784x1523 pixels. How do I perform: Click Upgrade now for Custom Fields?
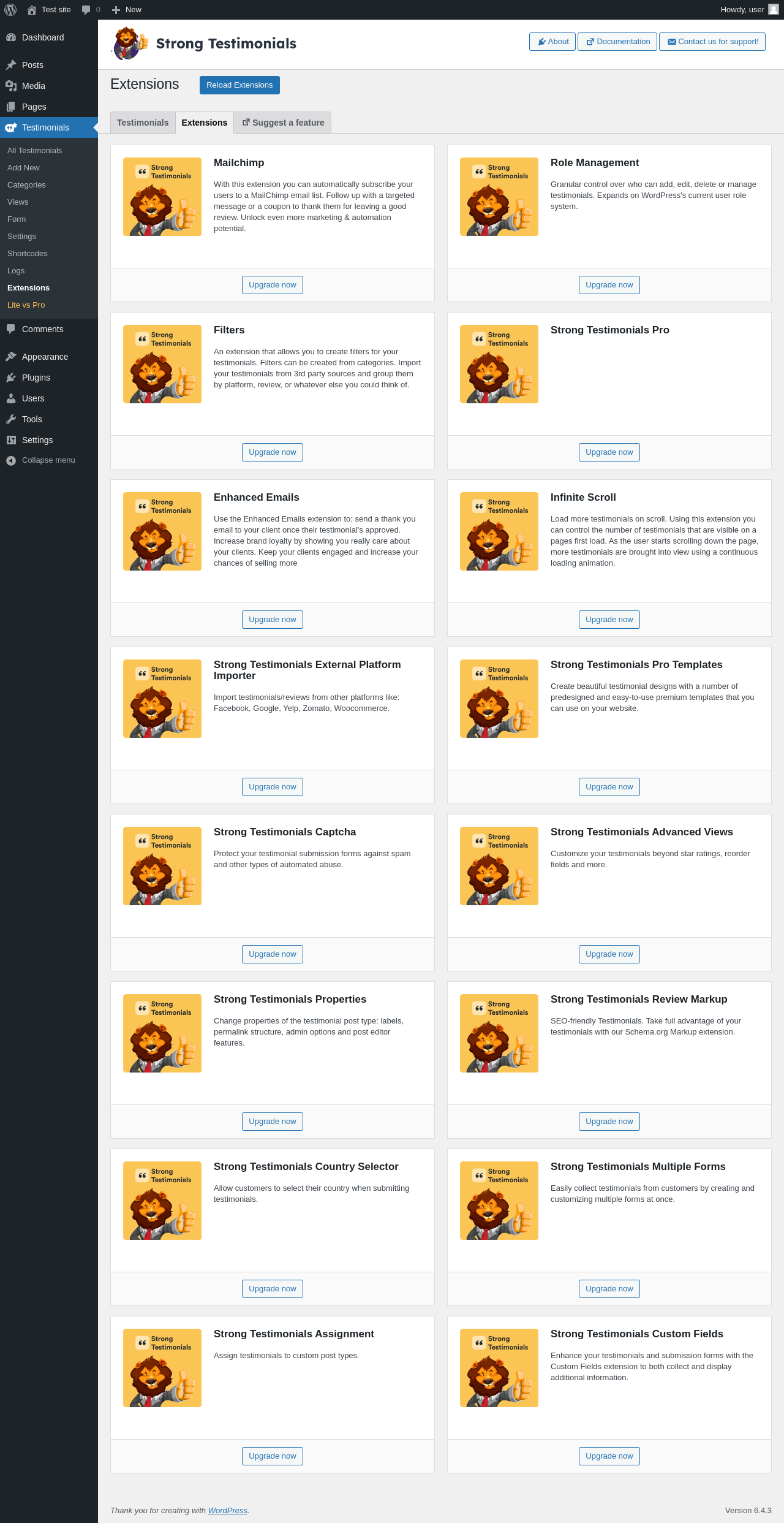(609, 1456)
